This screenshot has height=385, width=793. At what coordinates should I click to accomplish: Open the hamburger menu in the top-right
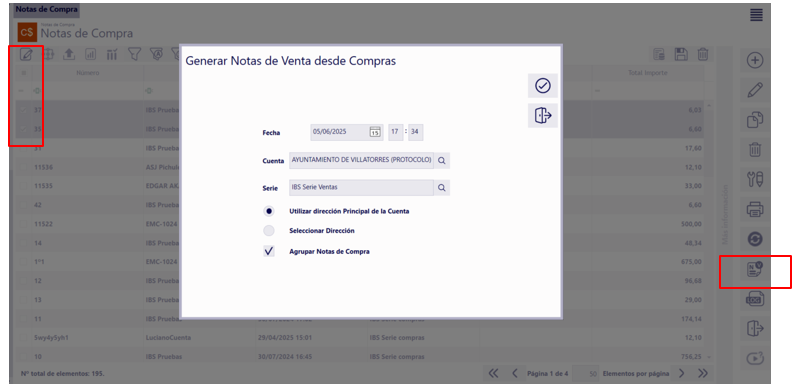click(756, 15)
